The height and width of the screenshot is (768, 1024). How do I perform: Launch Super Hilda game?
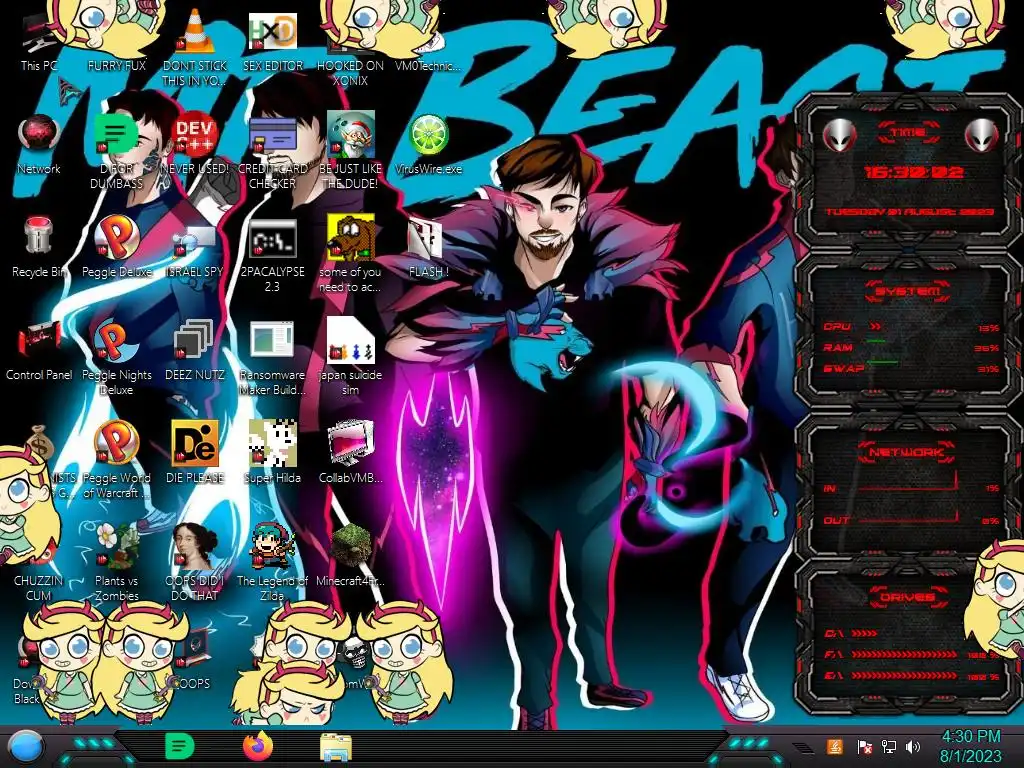(x=272, y=444)
